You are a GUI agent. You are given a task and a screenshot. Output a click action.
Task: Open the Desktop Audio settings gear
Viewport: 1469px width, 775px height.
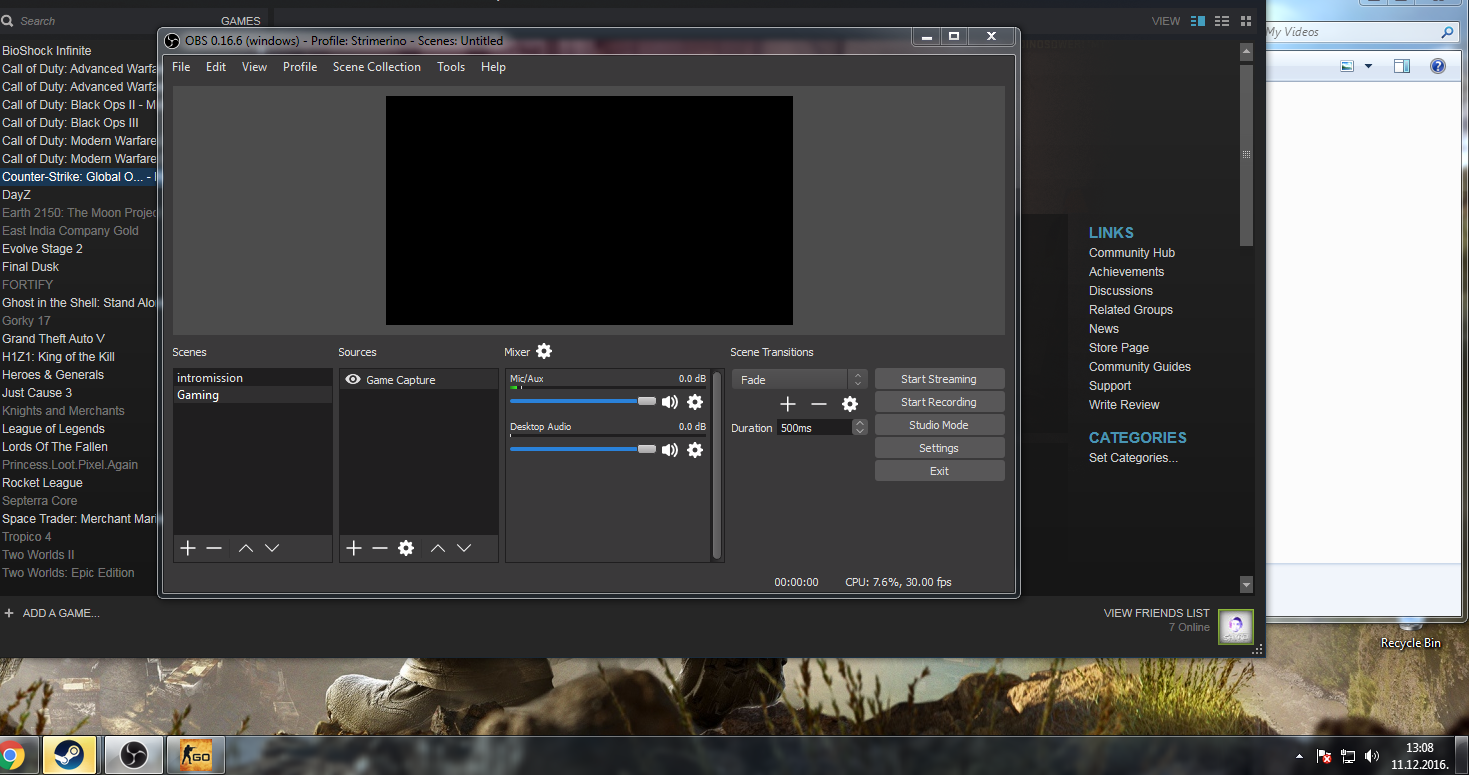coord(695,450)
